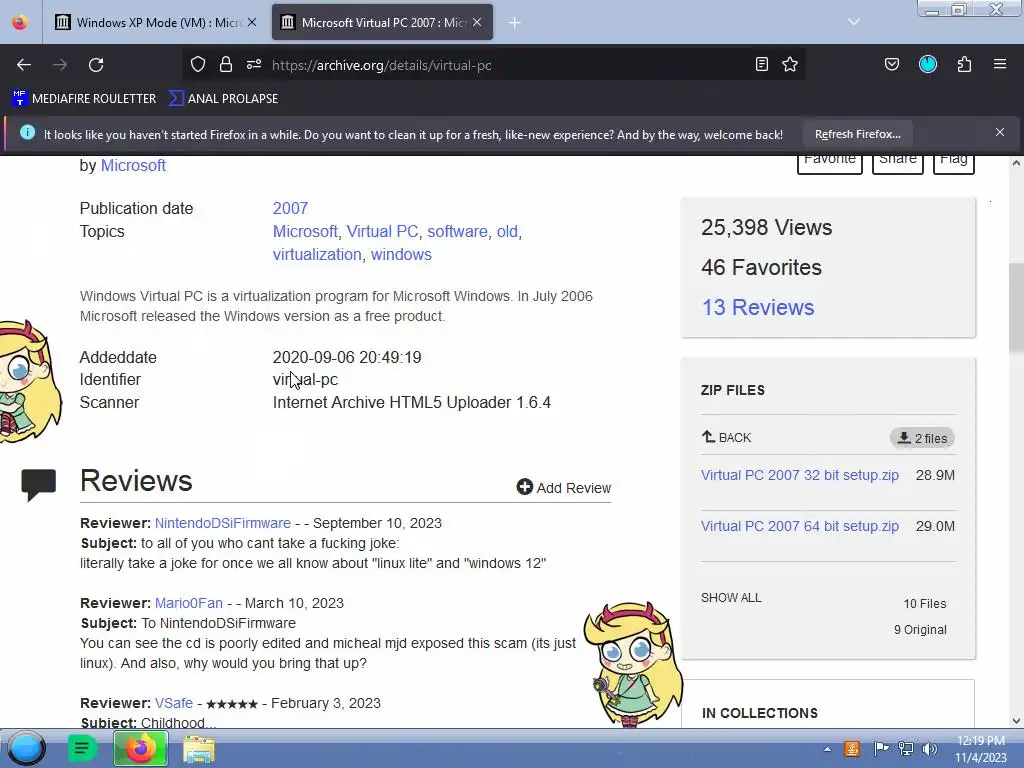Go back with the browser back arrow
Screen dimensions: 1024x768
pos(24,65)
